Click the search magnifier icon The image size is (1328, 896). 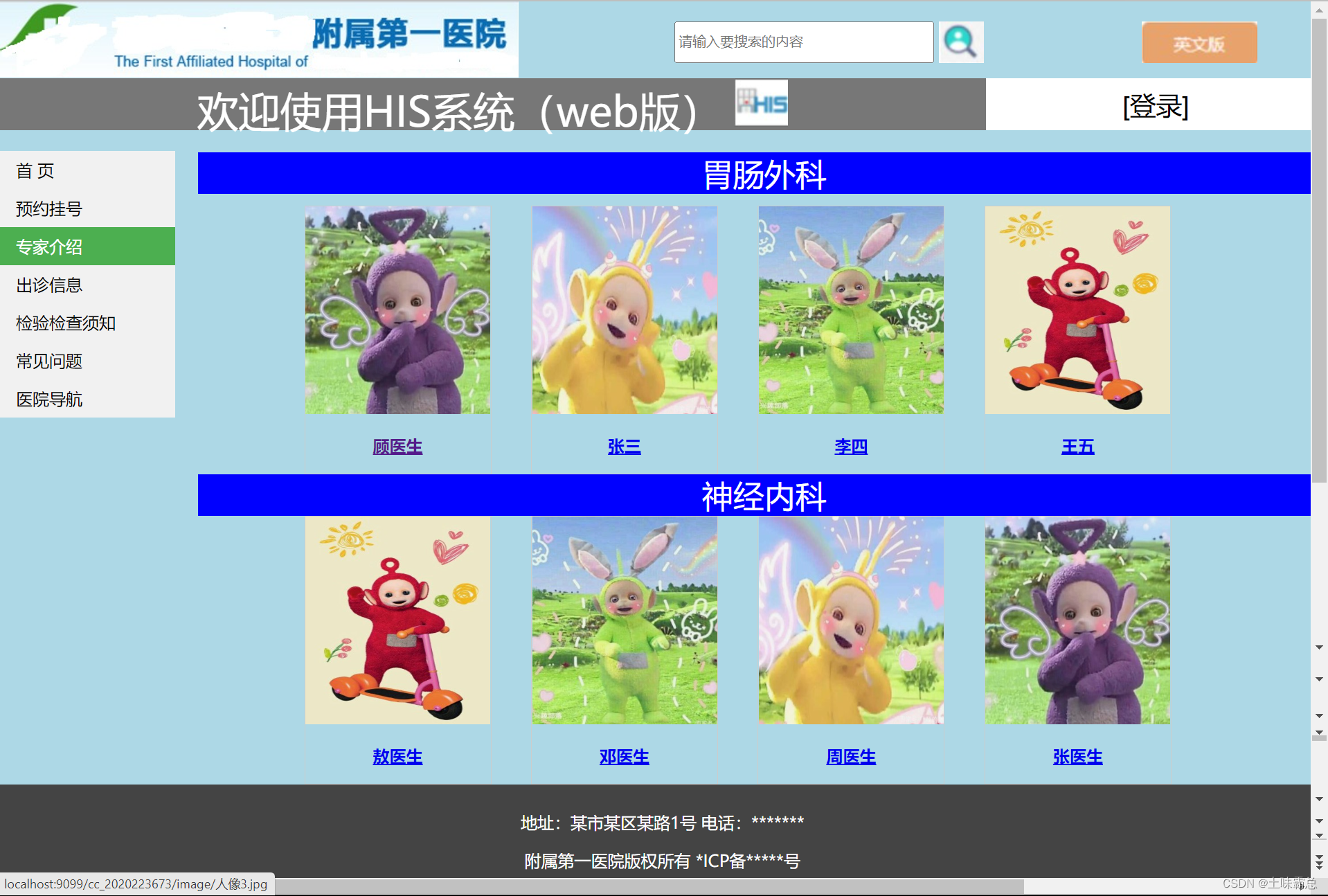[x=960, y=42]
